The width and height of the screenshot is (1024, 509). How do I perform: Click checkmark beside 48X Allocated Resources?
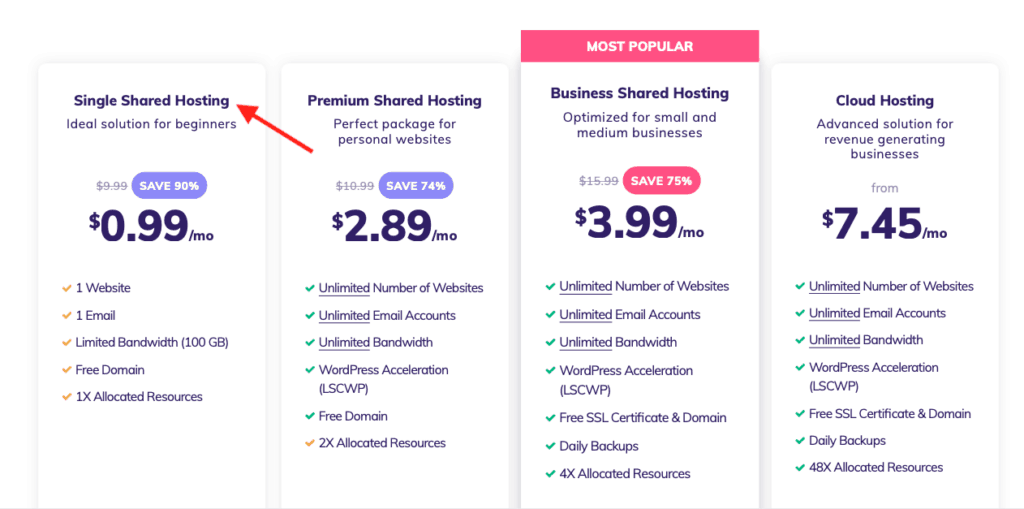click(x=800, y=467)
